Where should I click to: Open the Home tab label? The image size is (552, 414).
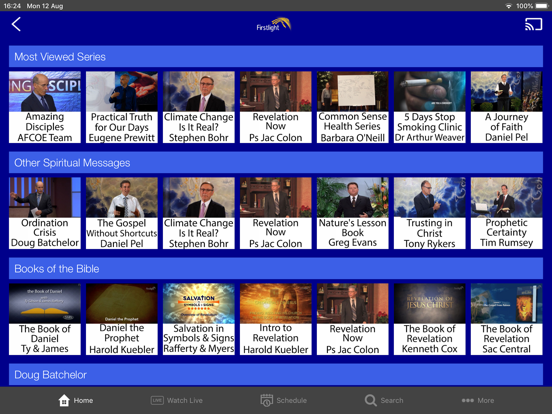pos(83,400)
